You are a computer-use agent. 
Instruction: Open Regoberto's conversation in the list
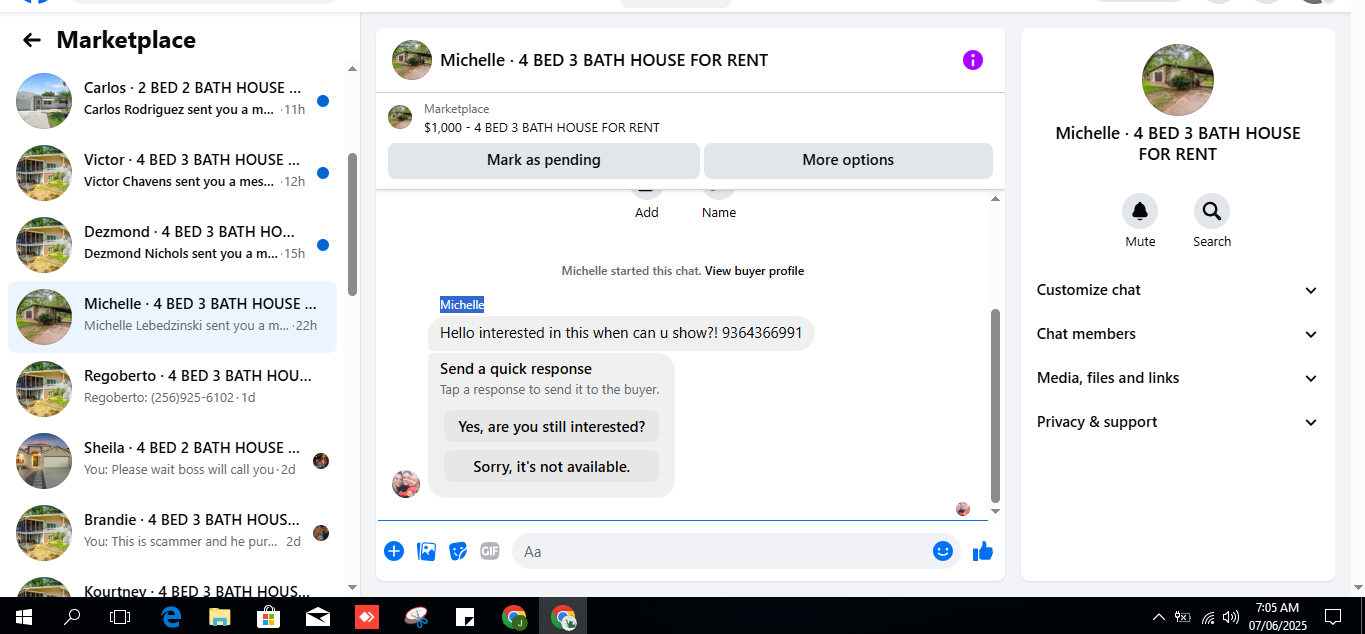click(172, 389)
